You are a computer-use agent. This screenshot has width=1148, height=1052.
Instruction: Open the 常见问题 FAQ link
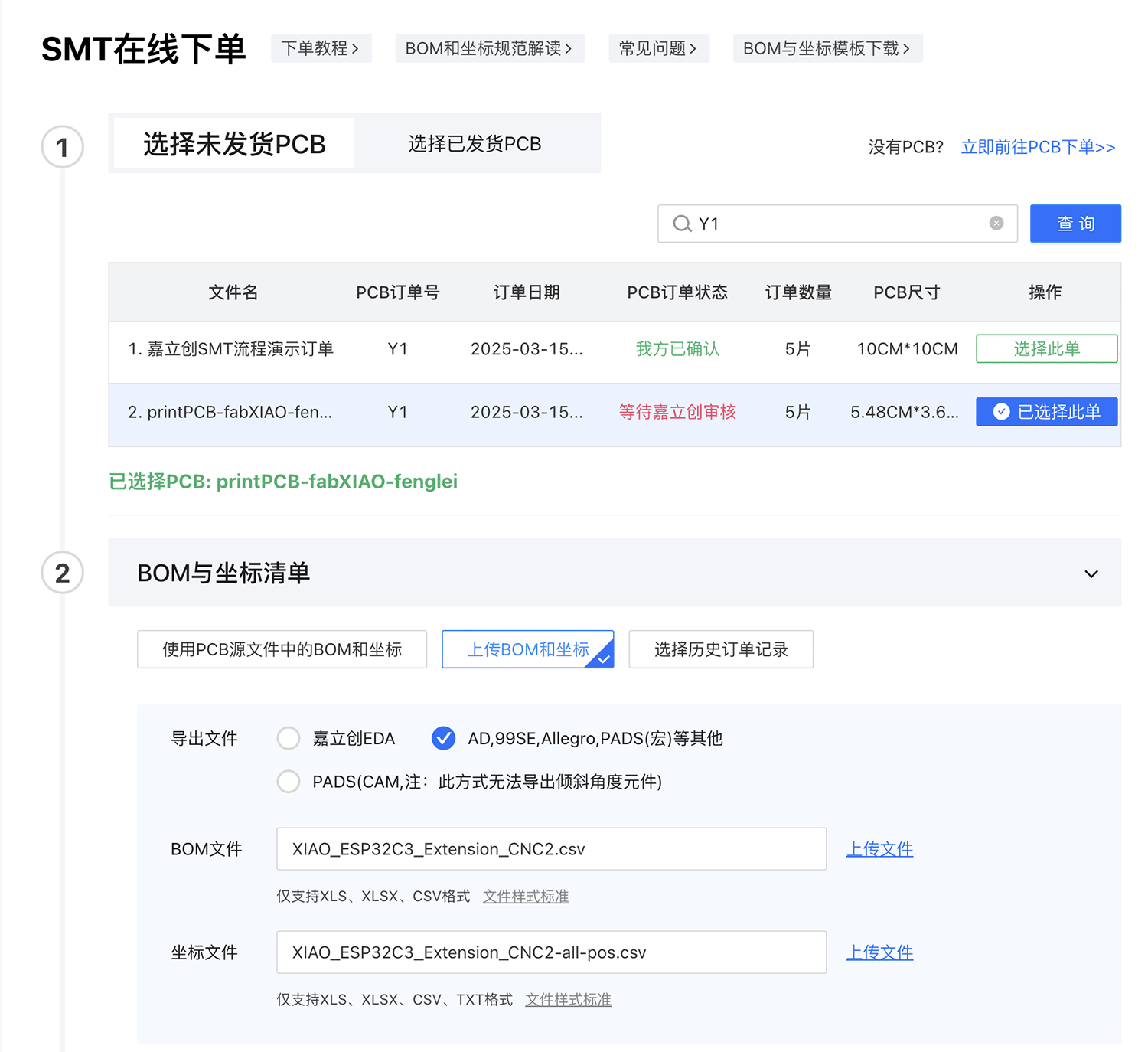pos(659,48)
